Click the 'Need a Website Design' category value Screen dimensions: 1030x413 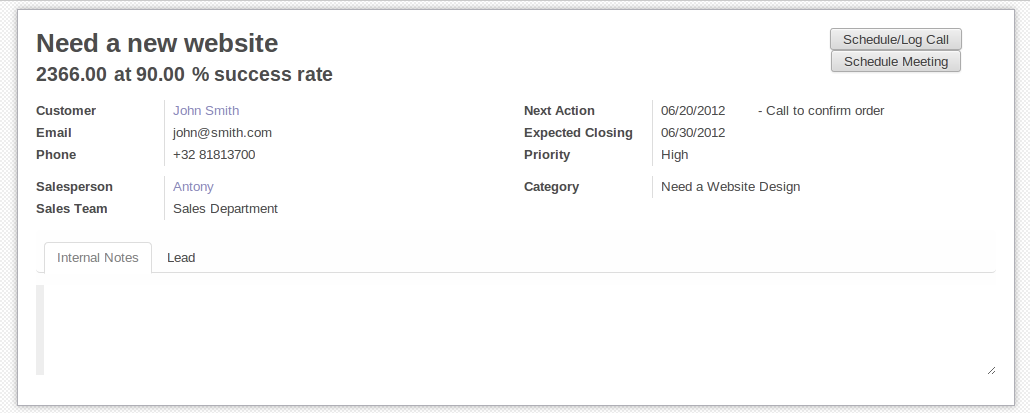(x=730, y=187)
